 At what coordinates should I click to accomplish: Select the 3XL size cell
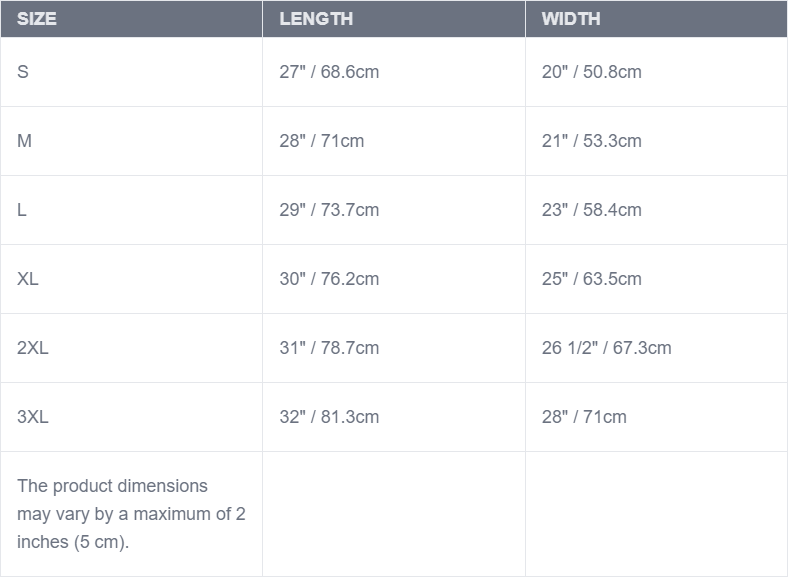click(x=33, y=417)
